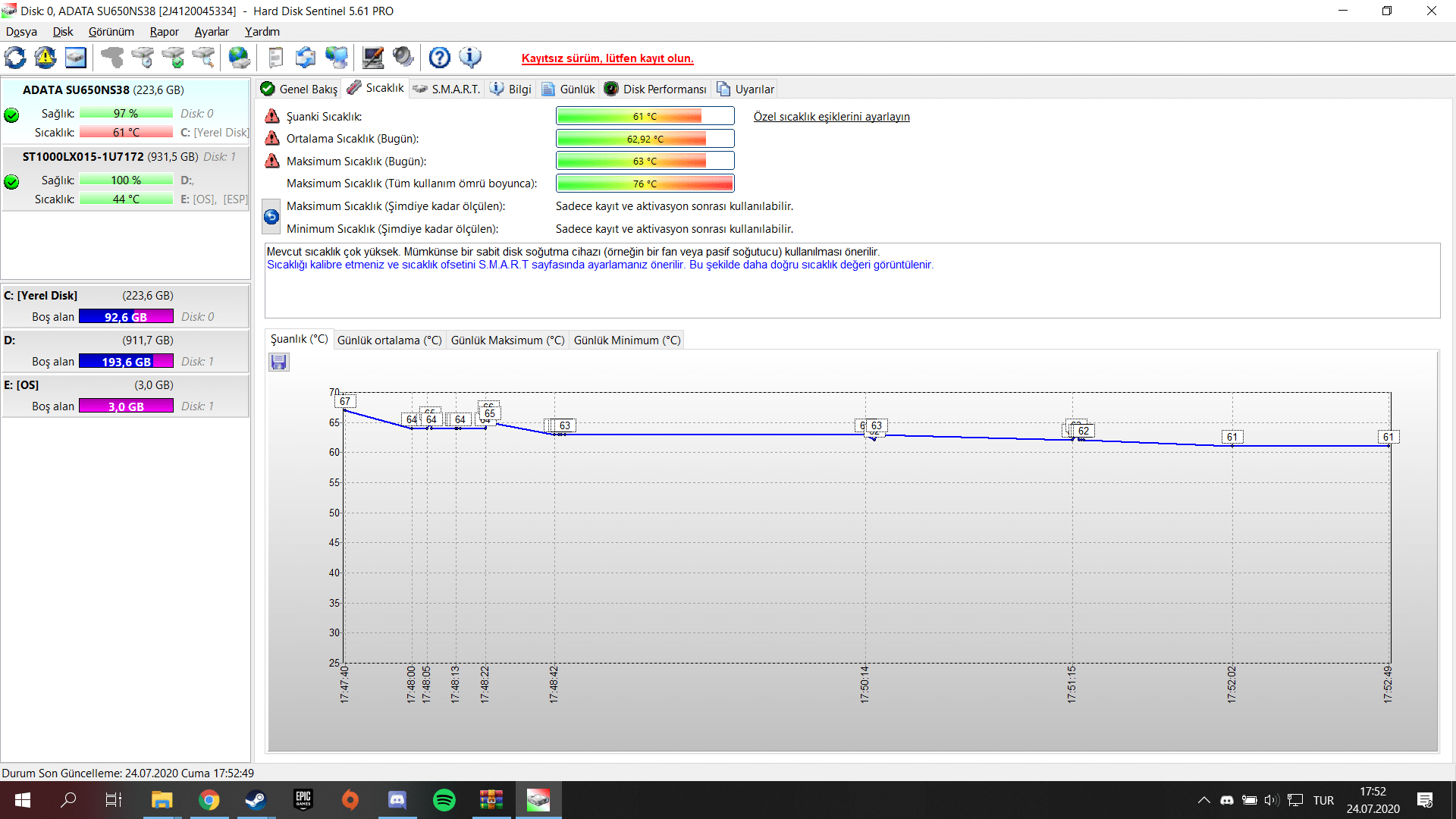Switch to Disk Performansı tab

coord(656,89)
